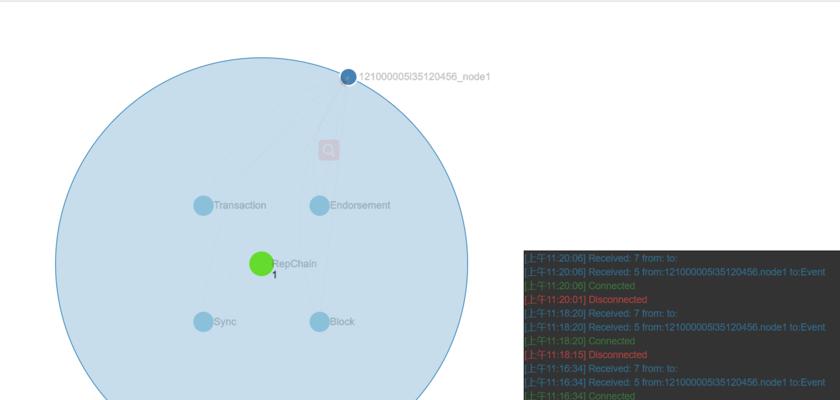Click the block count '1' under RepChain
This screenshot has width=840, height=400.
pos(275,275)
